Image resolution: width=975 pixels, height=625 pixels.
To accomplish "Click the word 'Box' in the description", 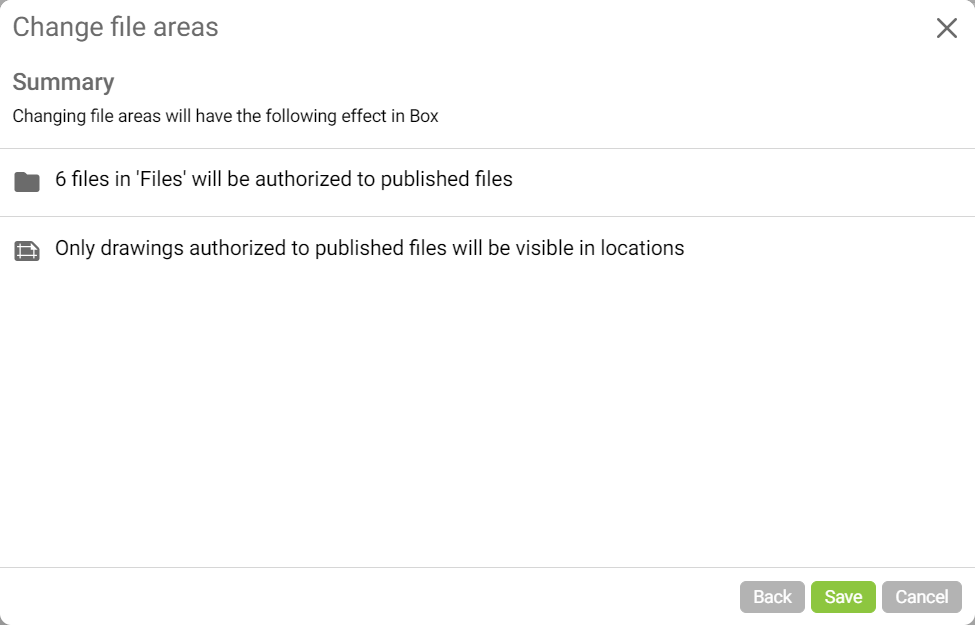I will (424, 116).
